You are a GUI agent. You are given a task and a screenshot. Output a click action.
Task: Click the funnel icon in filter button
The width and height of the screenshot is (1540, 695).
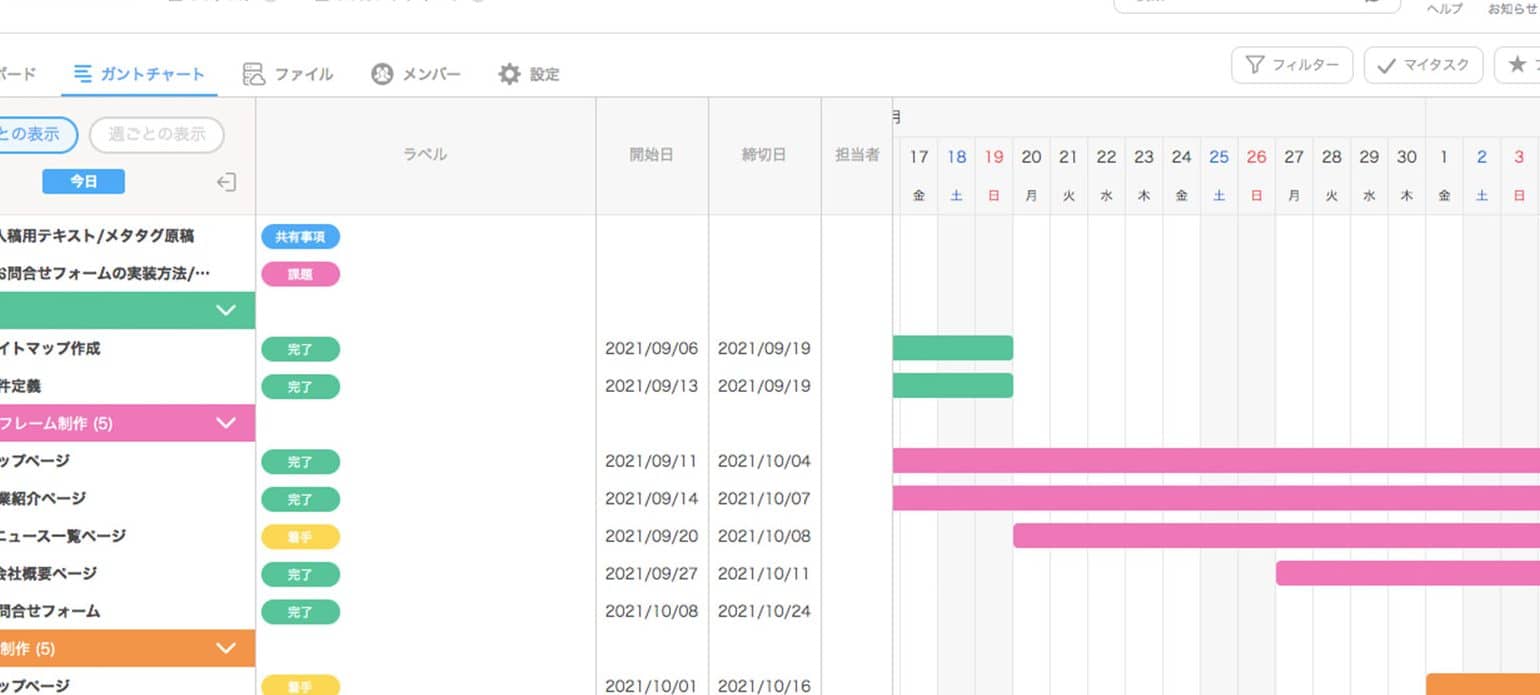click(1254, 66)
